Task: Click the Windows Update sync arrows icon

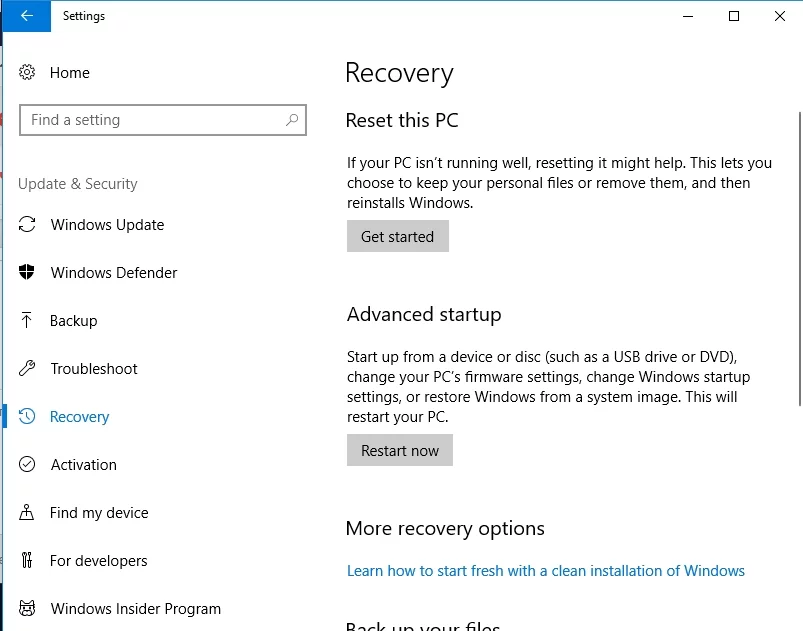Action: click(x=28, y=225)
